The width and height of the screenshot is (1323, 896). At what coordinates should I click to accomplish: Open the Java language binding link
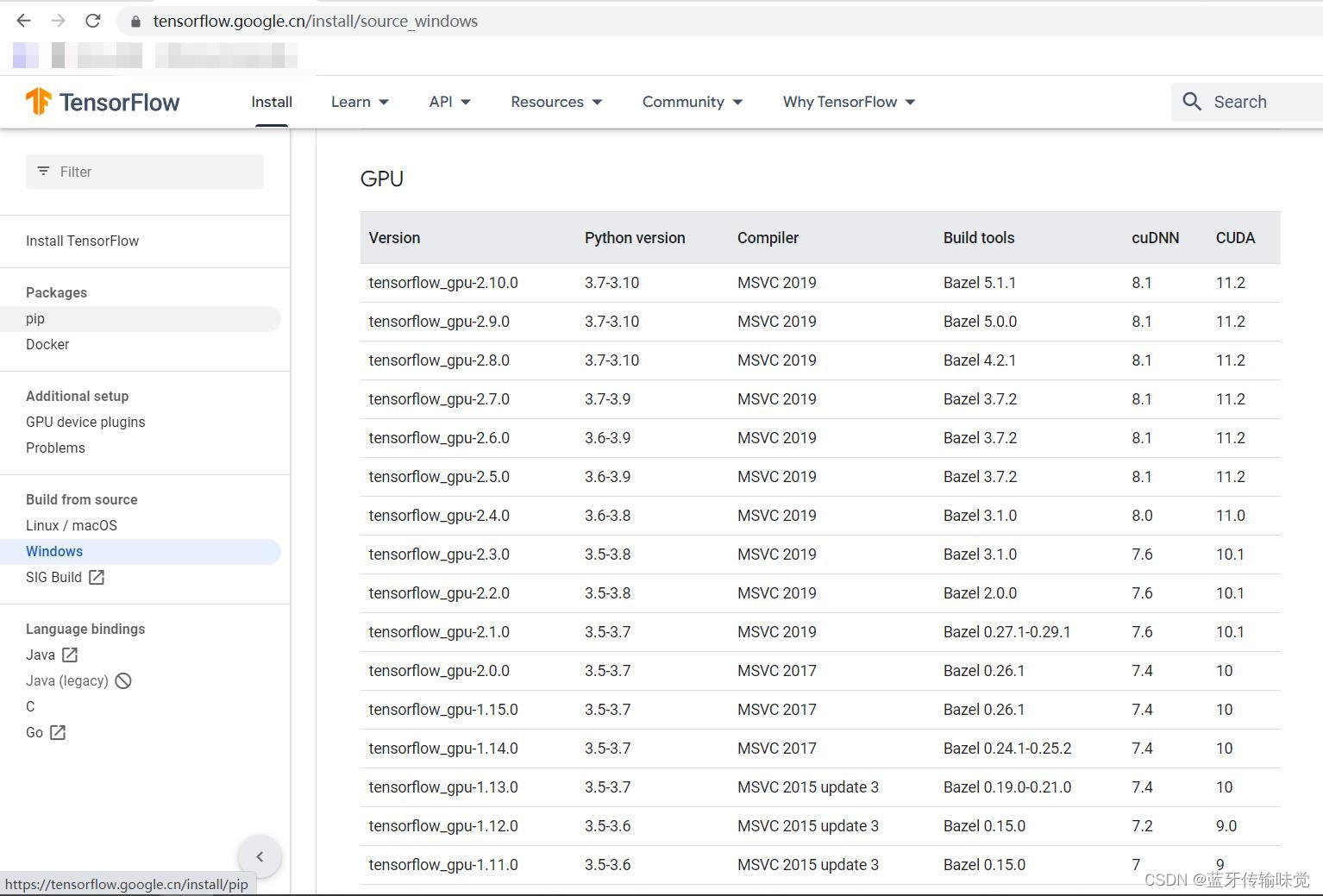tap(41, 655)
